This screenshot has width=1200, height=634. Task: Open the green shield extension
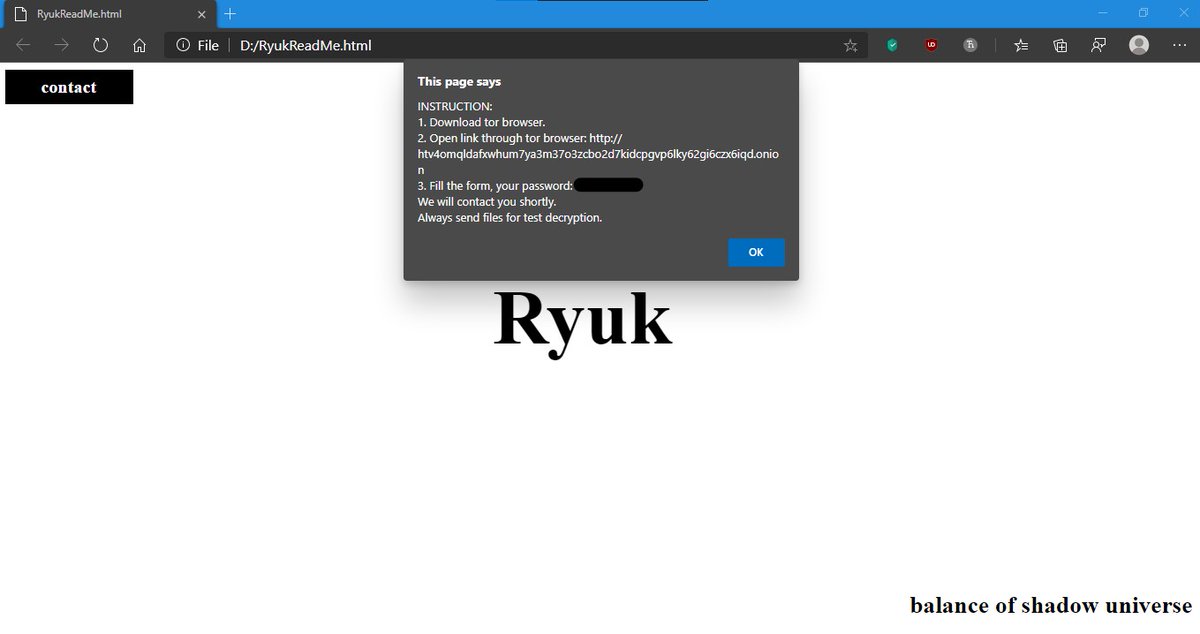893,45
